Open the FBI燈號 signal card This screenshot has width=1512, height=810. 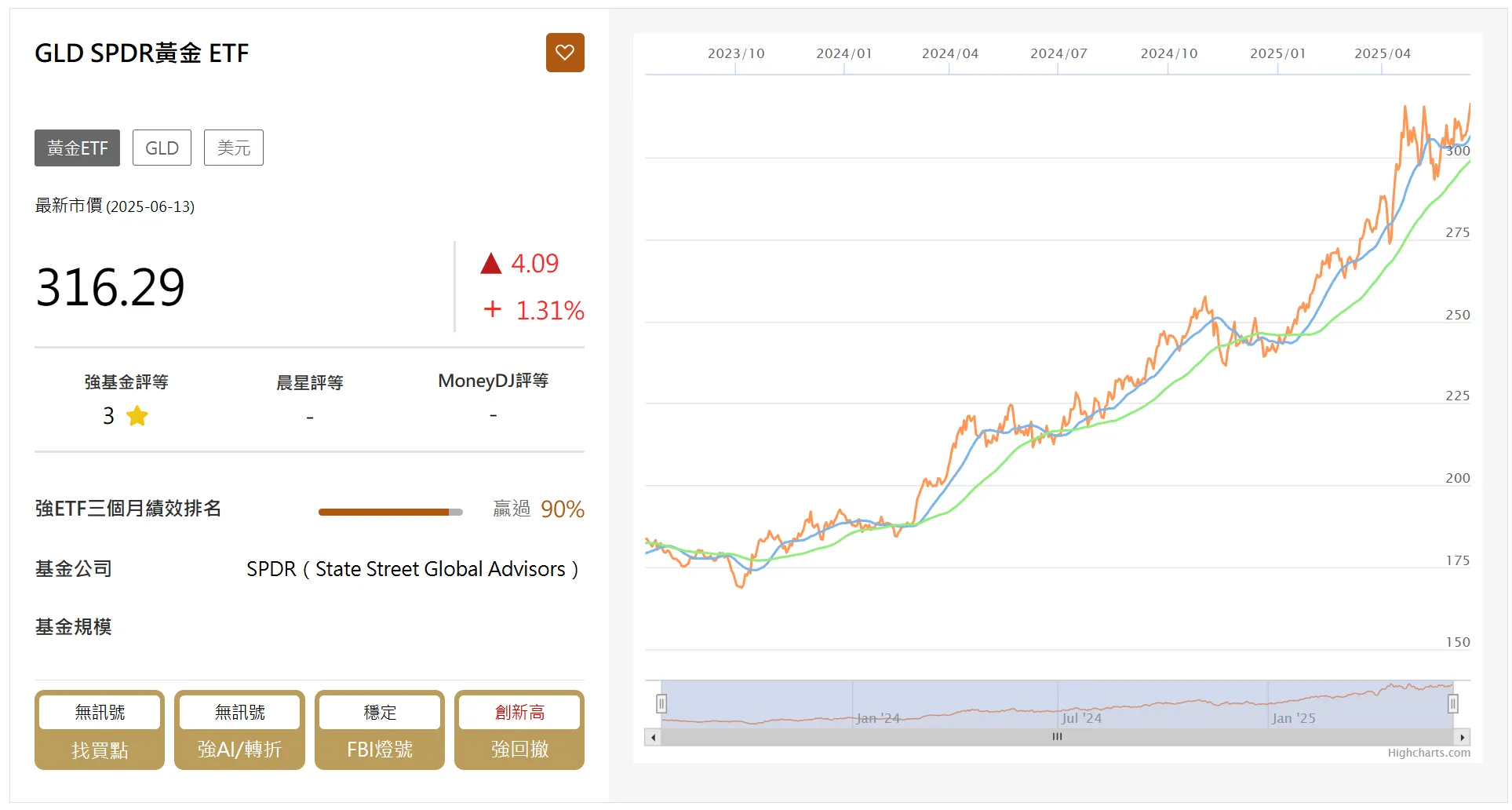pos(380,730)
